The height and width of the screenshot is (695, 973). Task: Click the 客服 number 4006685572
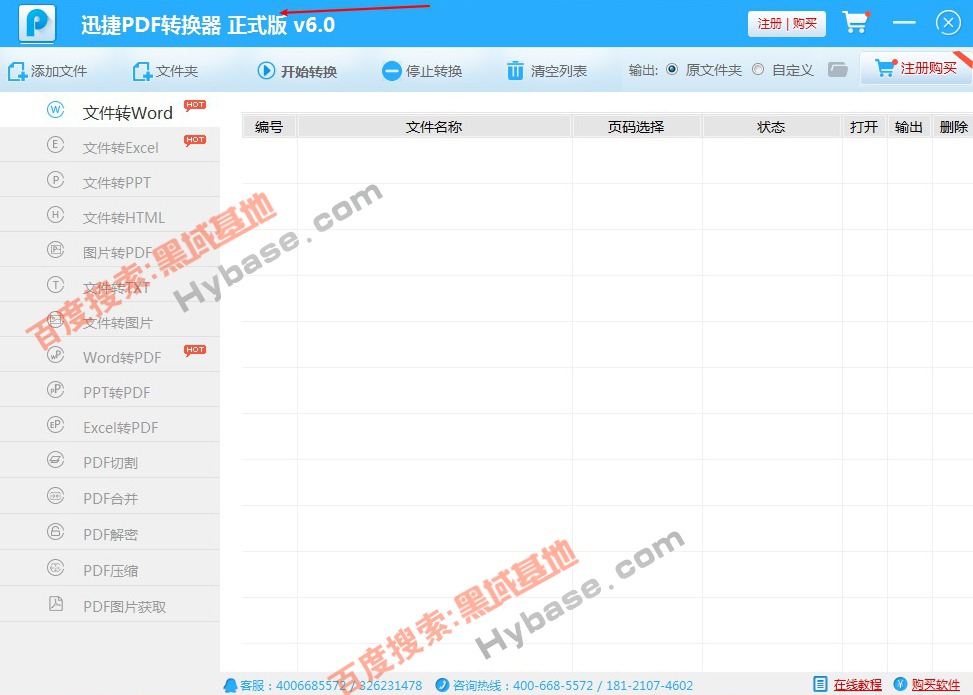point(311,685)
